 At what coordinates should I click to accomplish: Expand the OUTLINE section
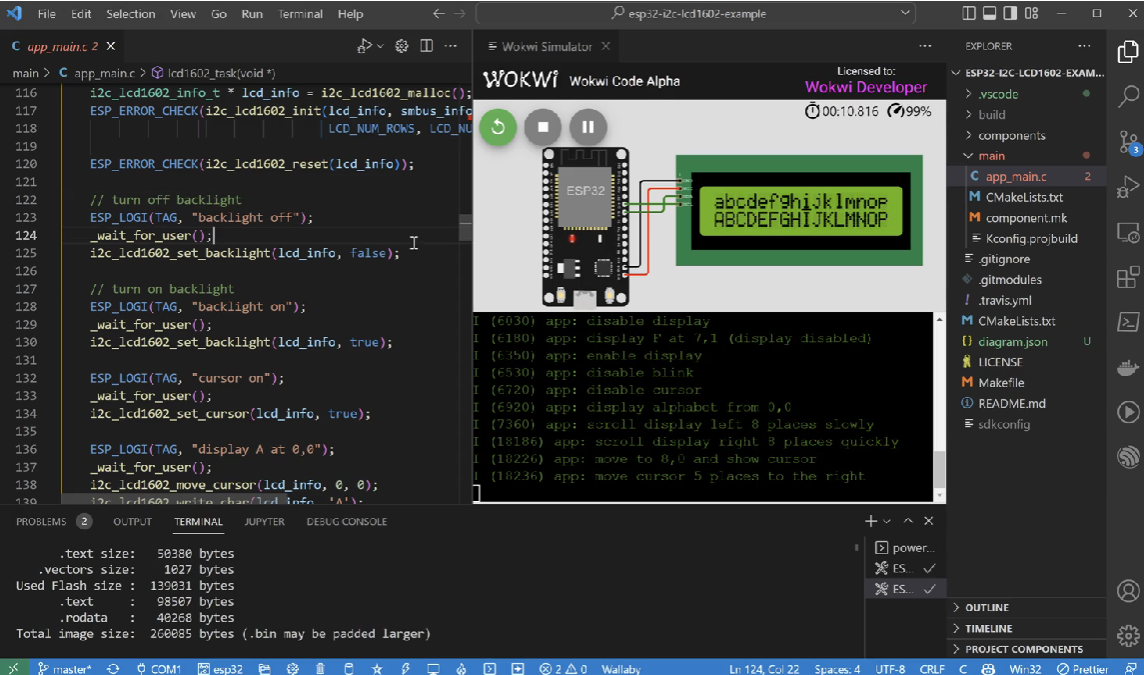pyautogui.click(x=987, y=608)
